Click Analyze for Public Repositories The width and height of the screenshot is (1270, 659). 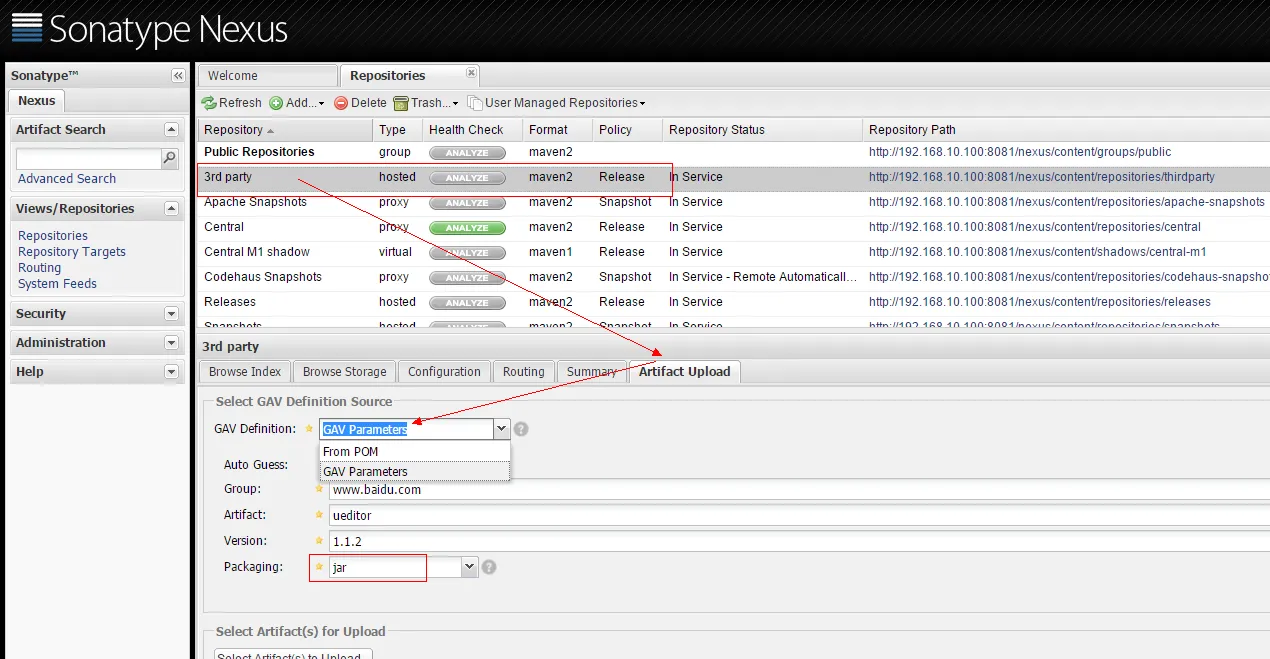coord(467,153)
